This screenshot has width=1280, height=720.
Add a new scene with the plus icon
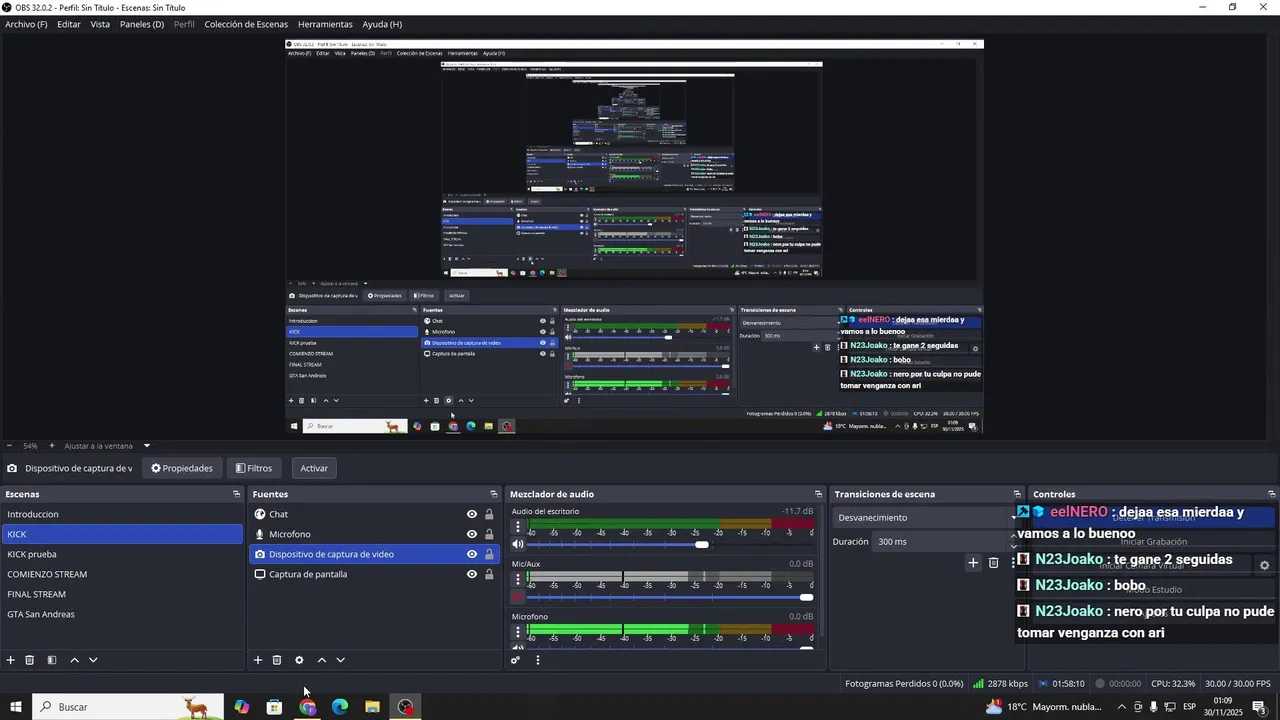click(x=11, y=660)
